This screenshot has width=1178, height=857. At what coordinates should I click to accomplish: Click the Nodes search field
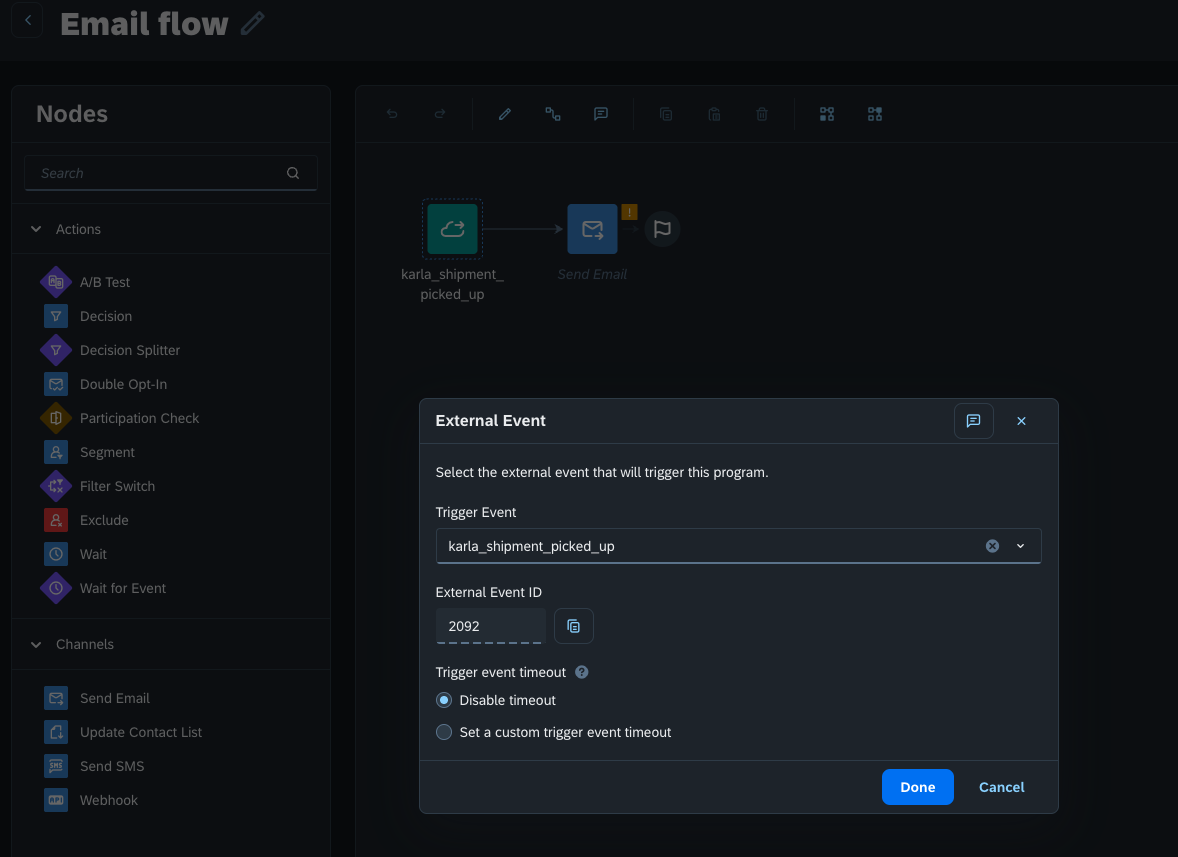(160, 173)
